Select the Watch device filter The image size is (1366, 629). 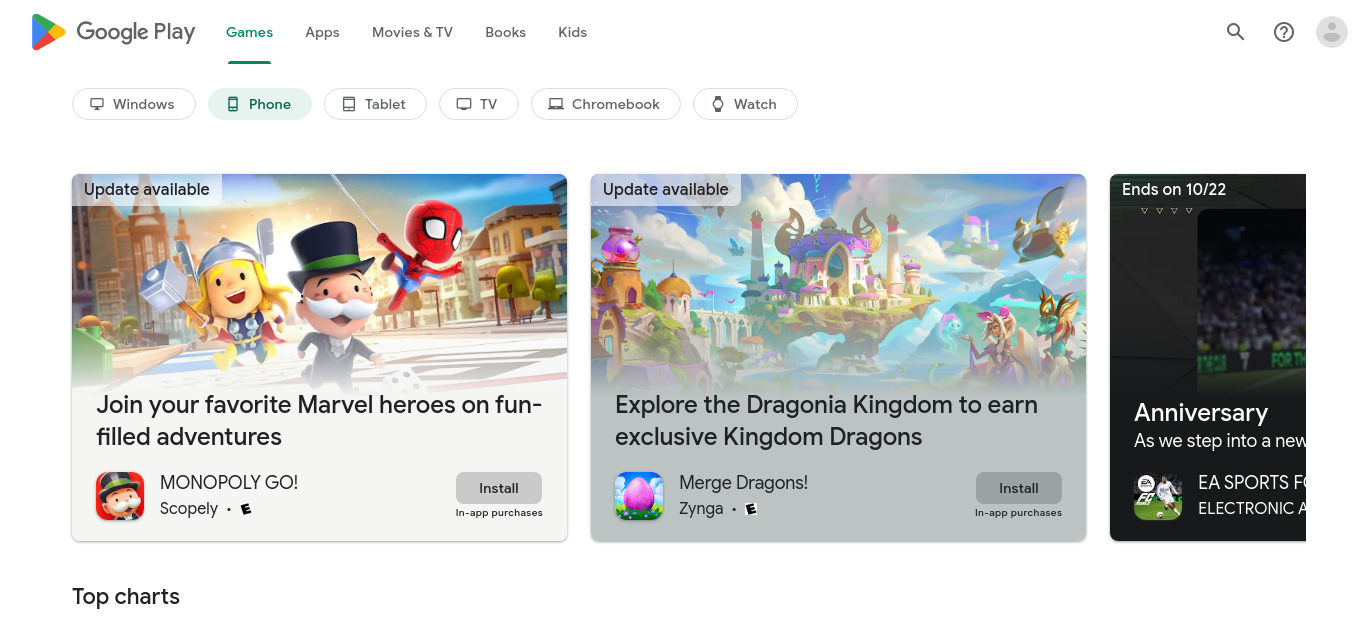coord(745,104)
